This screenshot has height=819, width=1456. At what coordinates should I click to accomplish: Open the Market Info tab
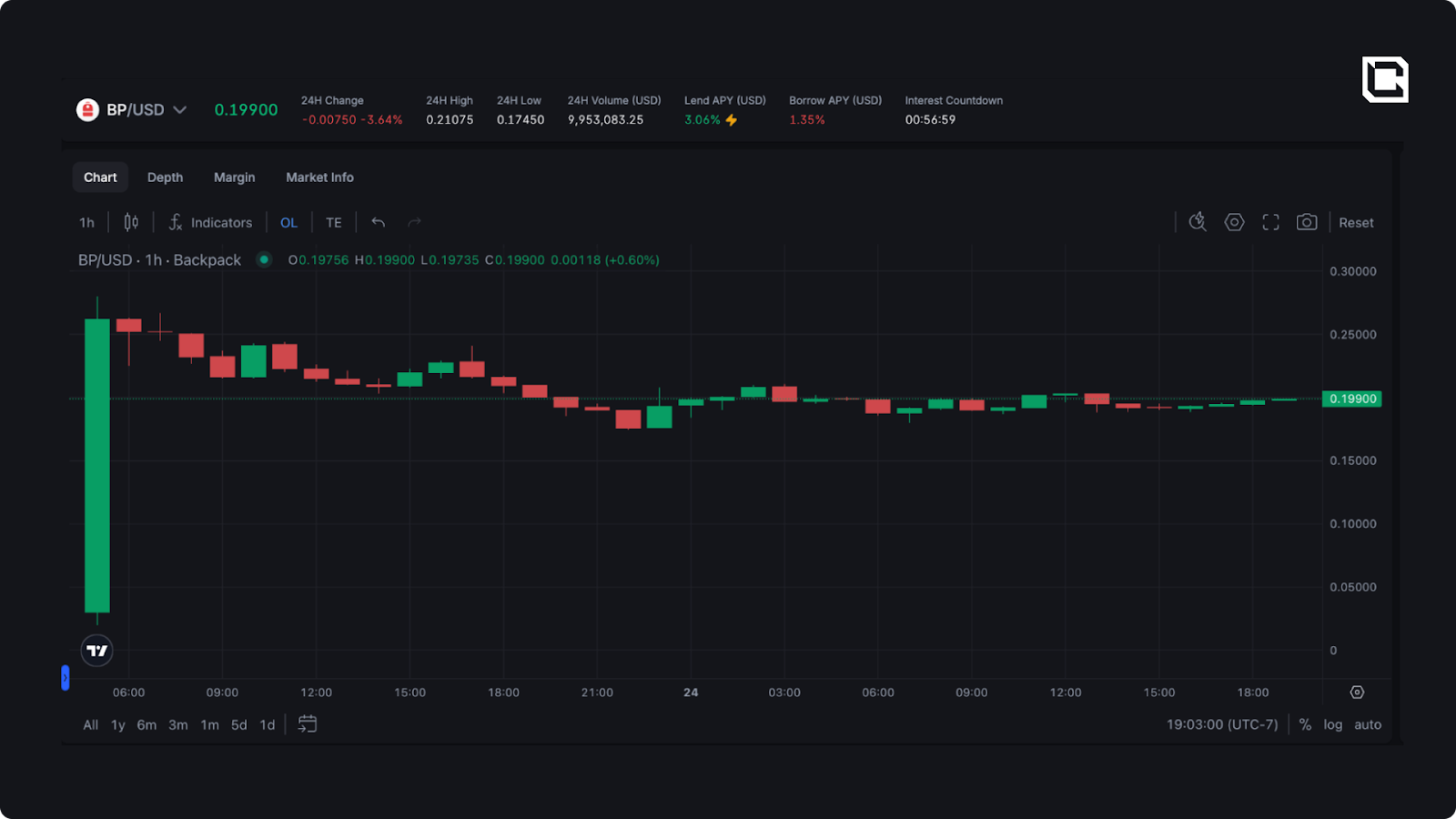(x=319, y=177)
